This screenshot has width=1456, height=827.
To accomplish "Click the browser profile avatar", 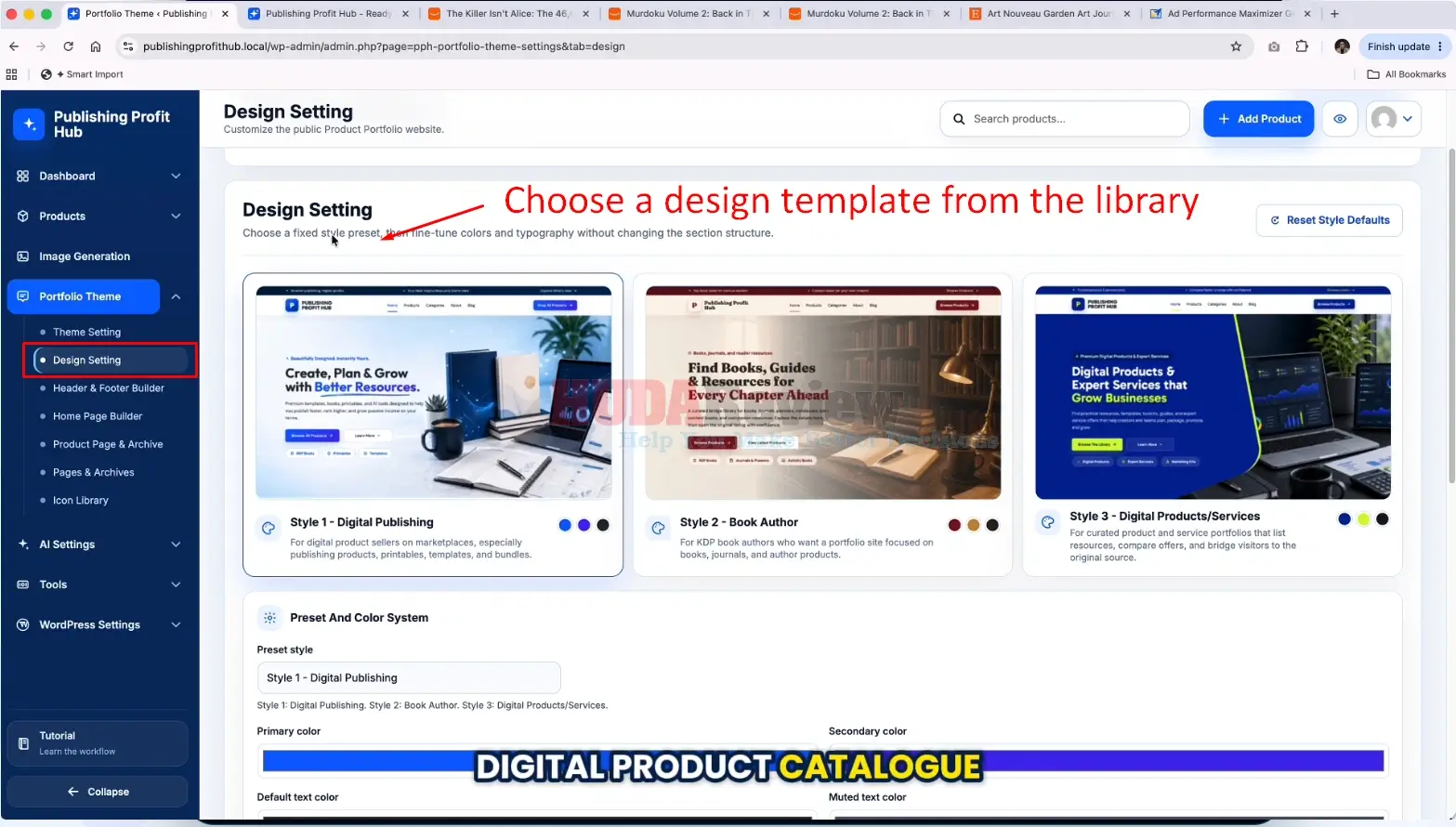I will (1342, 46).
